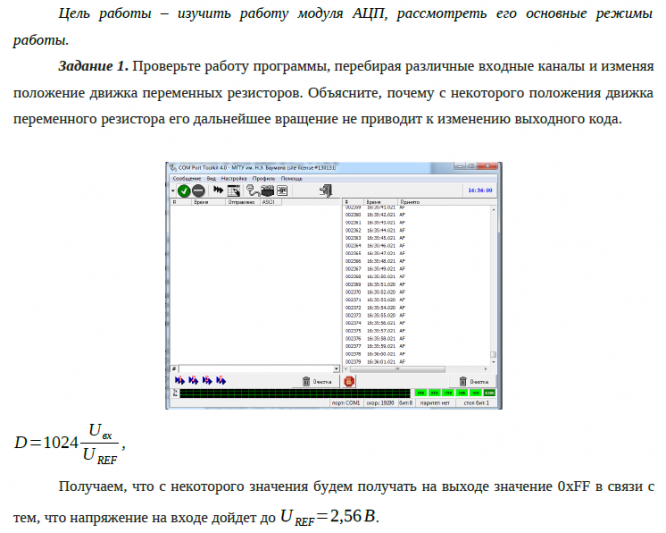Click the horizontal scrollbar left arrow
The image size is (666, 533).
point(346,369)
